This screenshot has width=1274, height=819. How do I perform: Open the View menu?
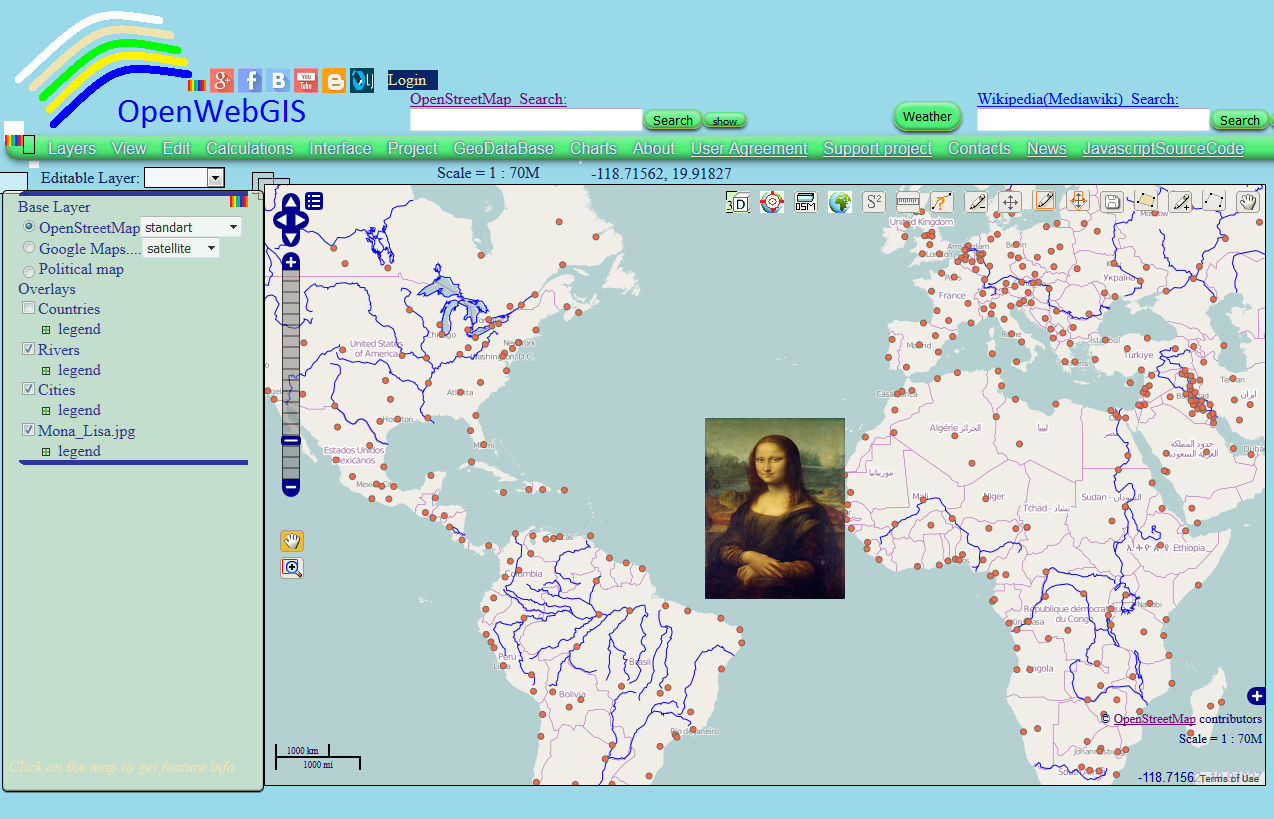tap(129, 148)
